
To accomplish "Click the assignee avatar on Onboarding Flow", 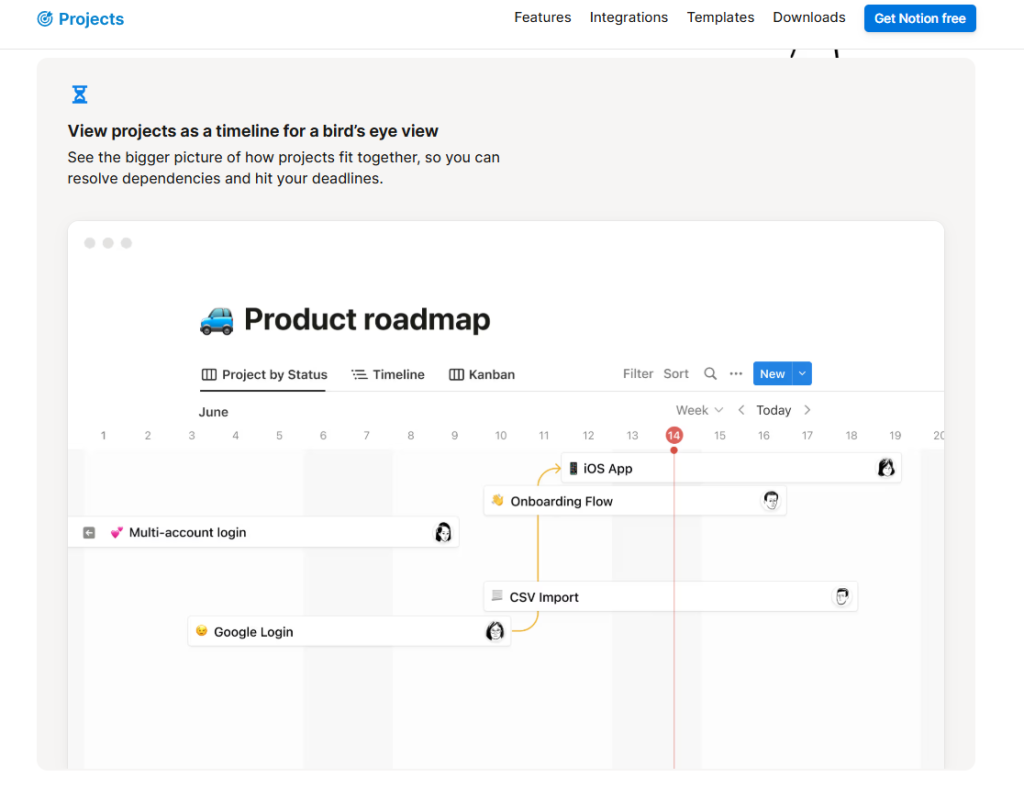I will coord(771,500).
